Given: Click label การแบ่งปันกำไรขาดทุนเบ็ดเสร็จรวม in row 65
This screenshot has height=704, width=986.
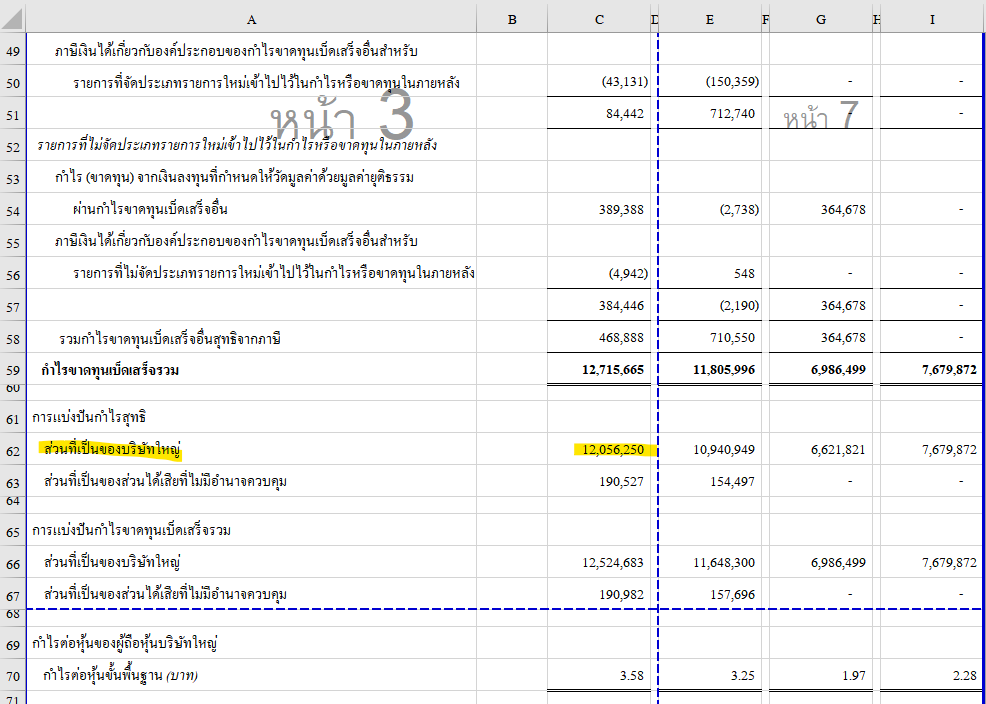Looking at the screenshot, I should tap(131, 531).
